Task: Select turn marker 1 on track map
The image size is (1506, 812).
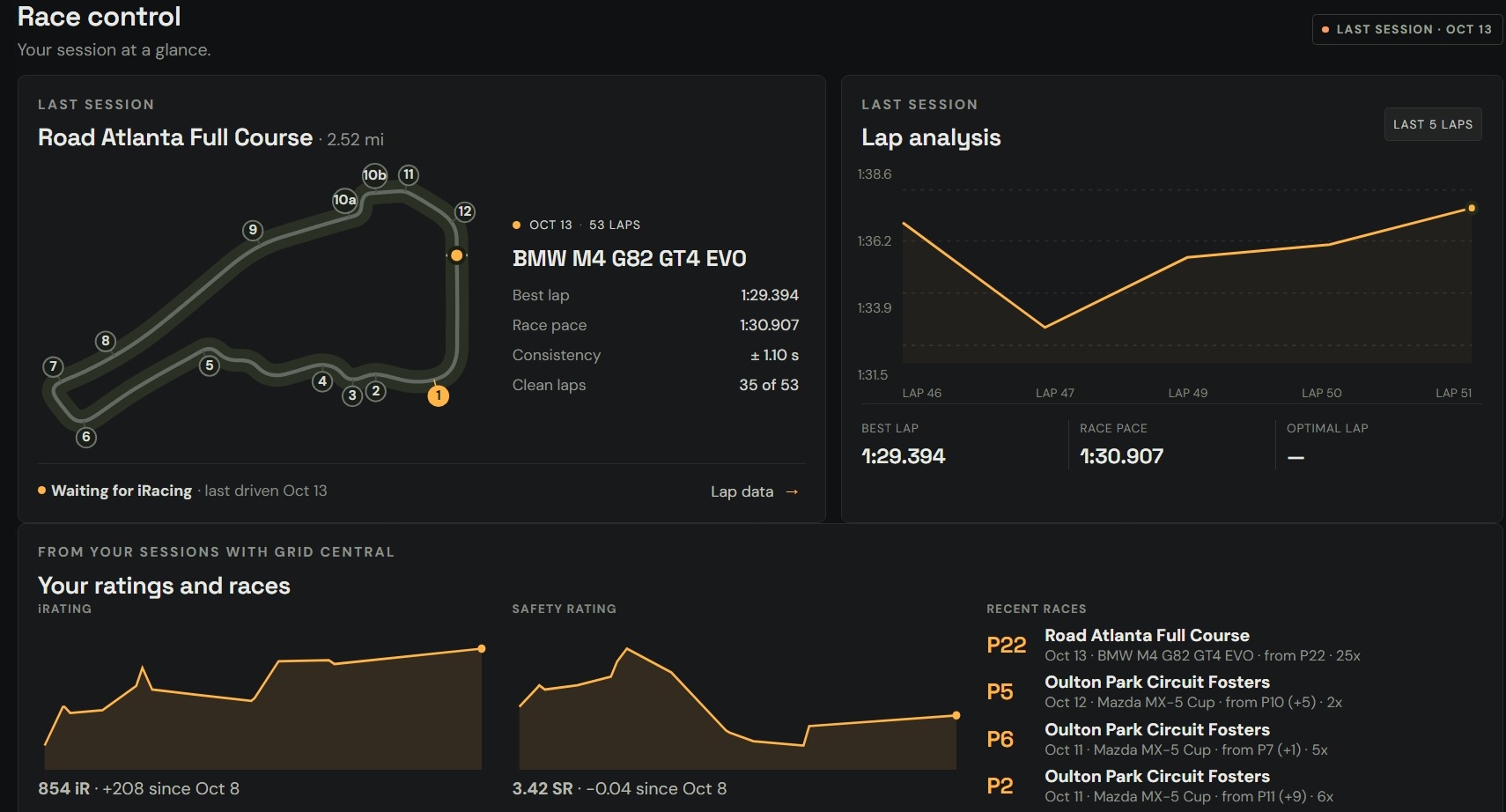Action: point(439,395)
